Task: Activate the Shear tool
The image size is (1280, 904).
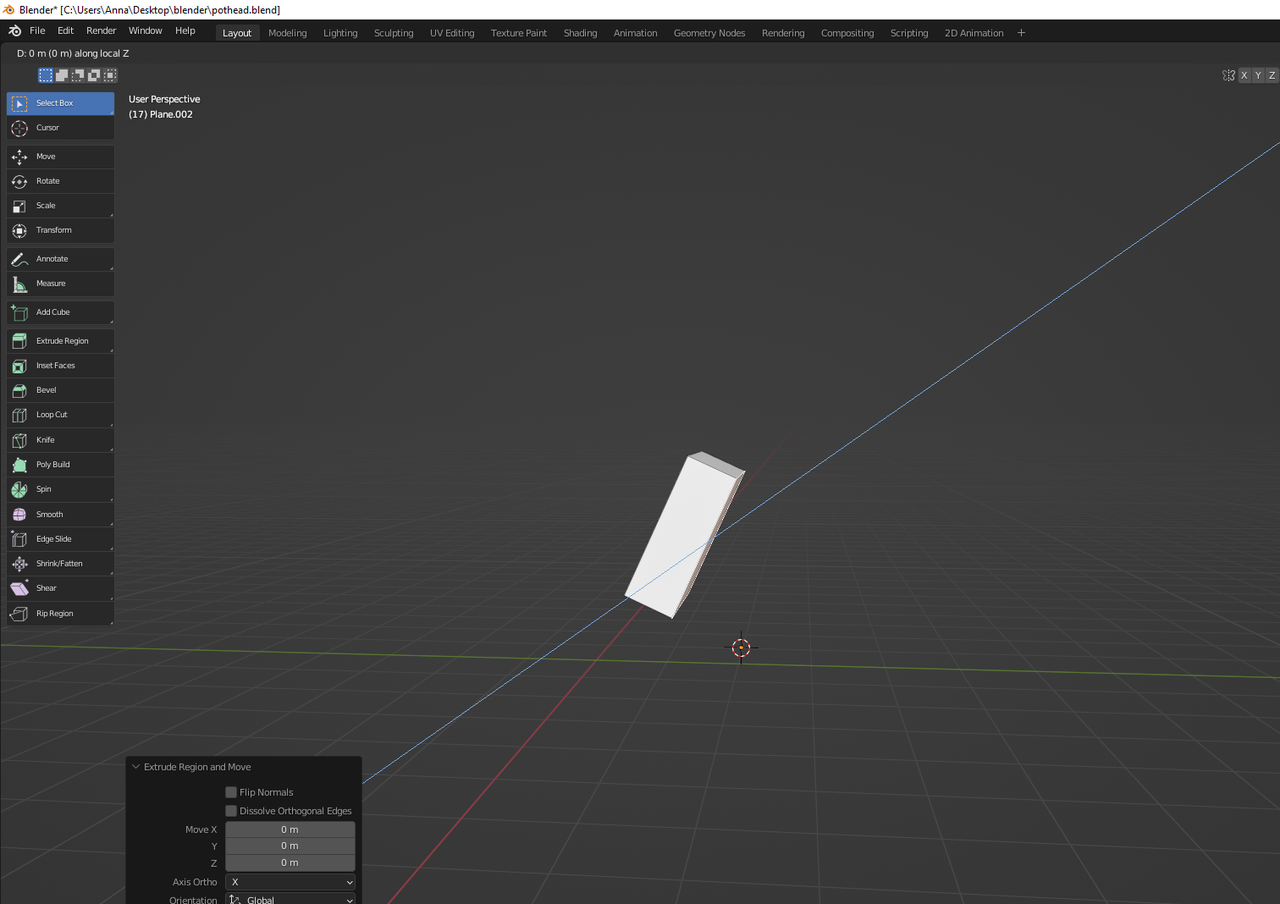Action: point(60,588)
